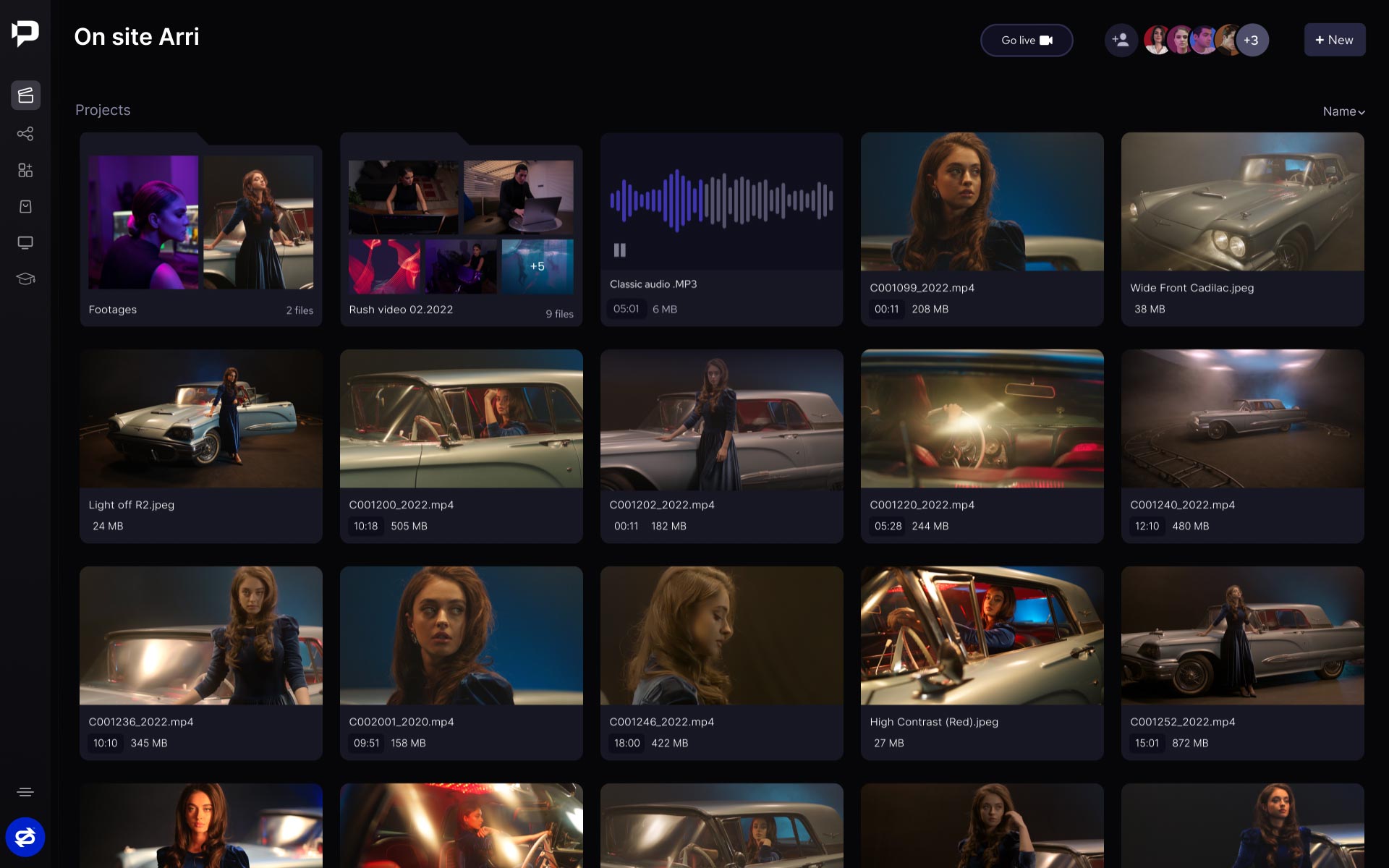
Task: Click the 872 MB size label
Action: (1190, 743)
